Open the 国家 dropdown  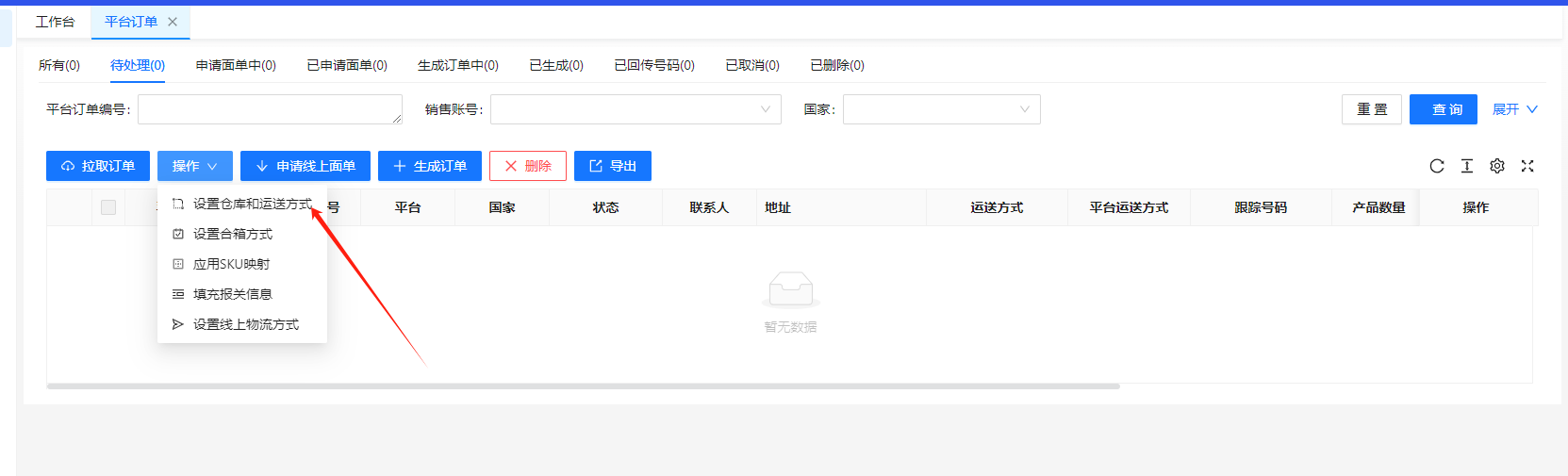pos(940,109)
